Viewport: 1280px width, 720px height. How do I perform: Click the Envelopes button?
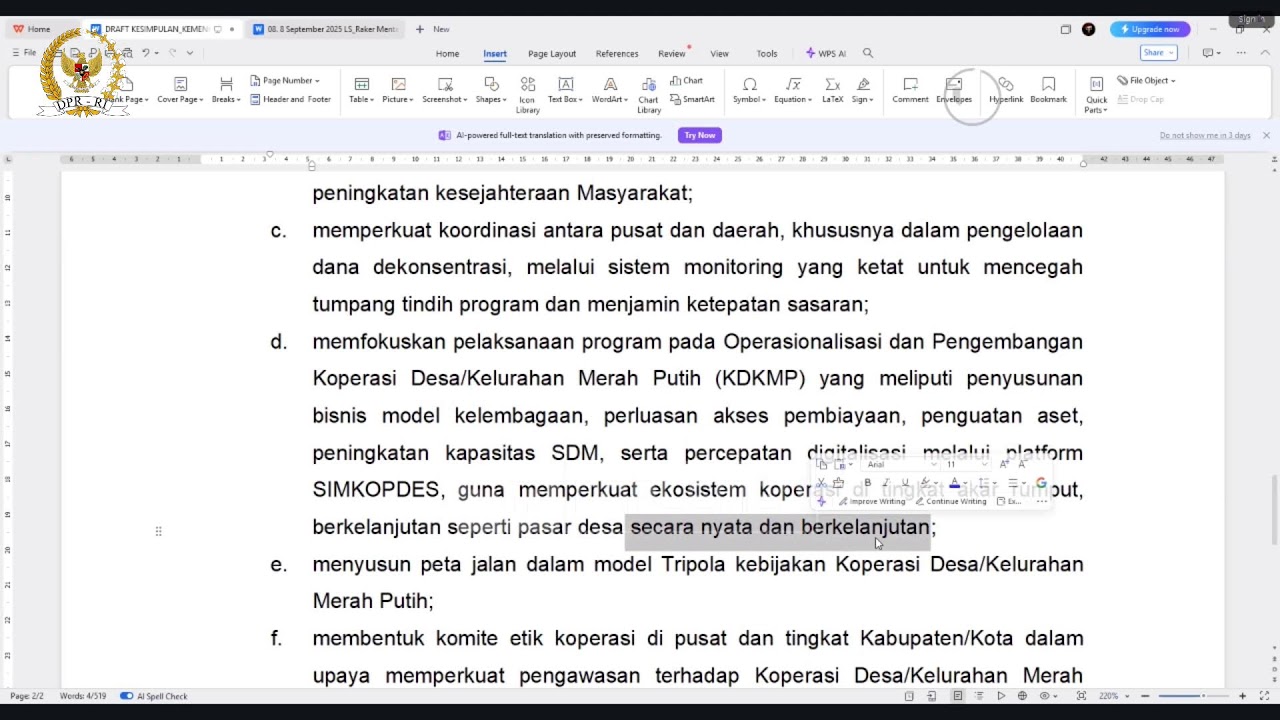(954, 90)
